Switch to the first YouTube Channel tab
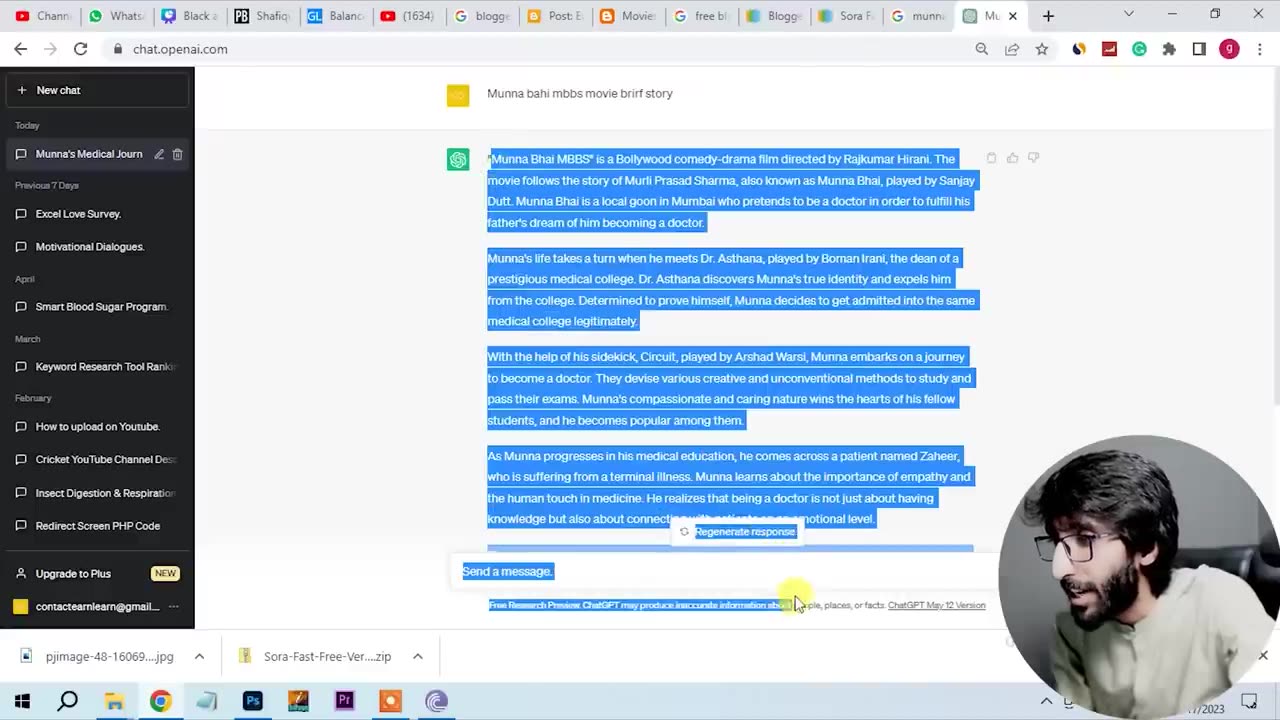Image resolution: width=1280 pixels, height=720 pixels. 43,16
